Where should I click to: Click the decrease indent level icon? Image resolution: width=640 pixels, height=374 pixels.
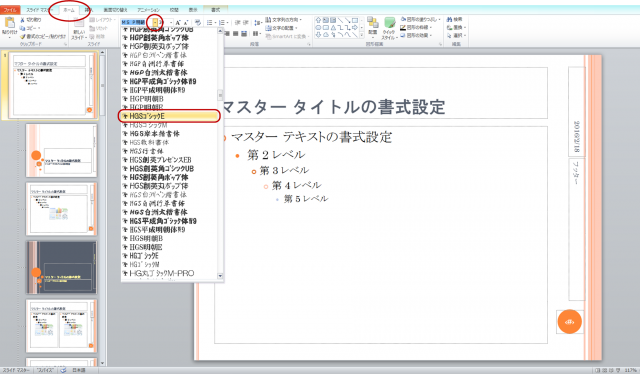click(x=238, y=22)
